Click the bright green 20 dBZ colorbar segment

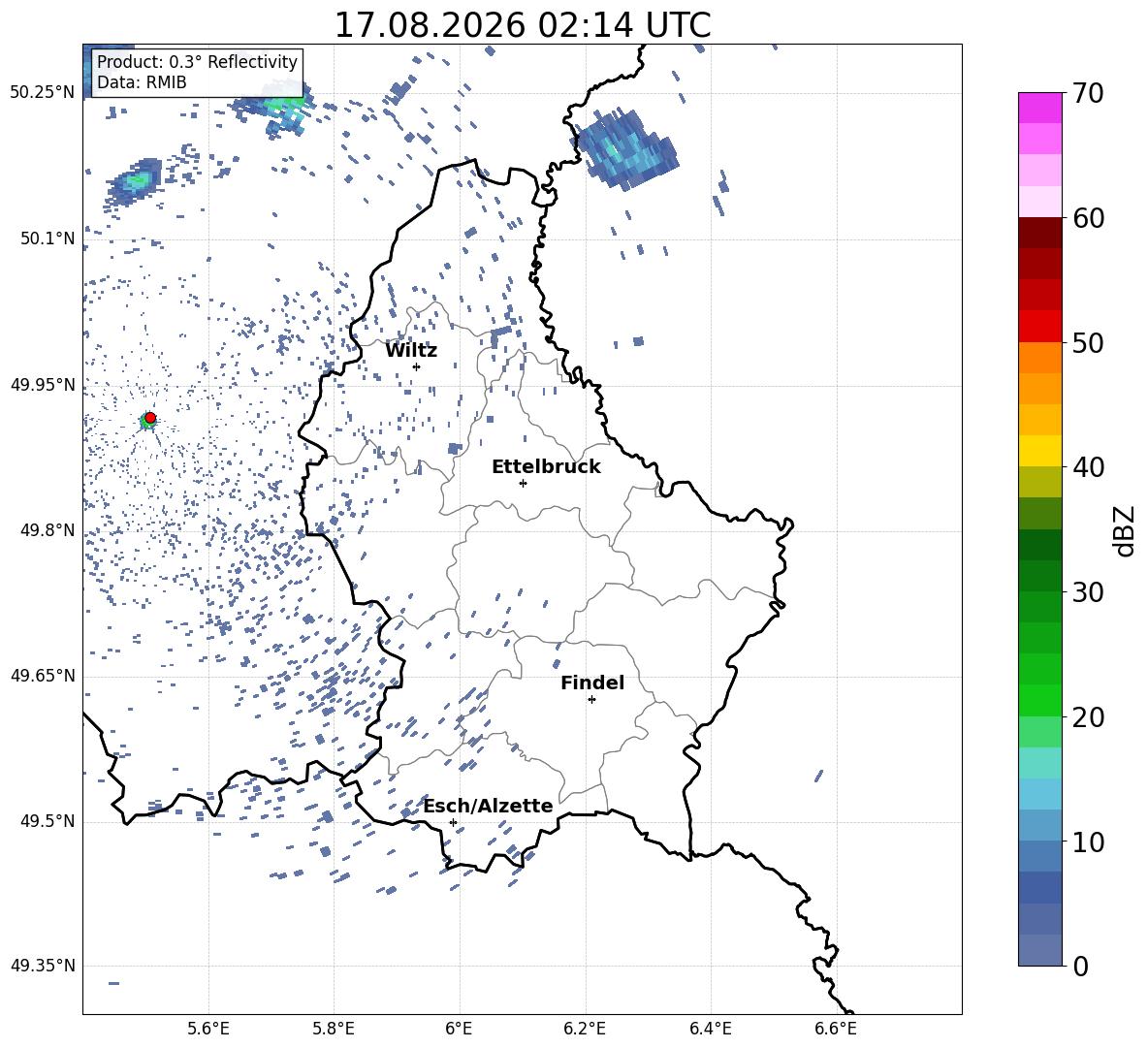[x=1040, y=700]
